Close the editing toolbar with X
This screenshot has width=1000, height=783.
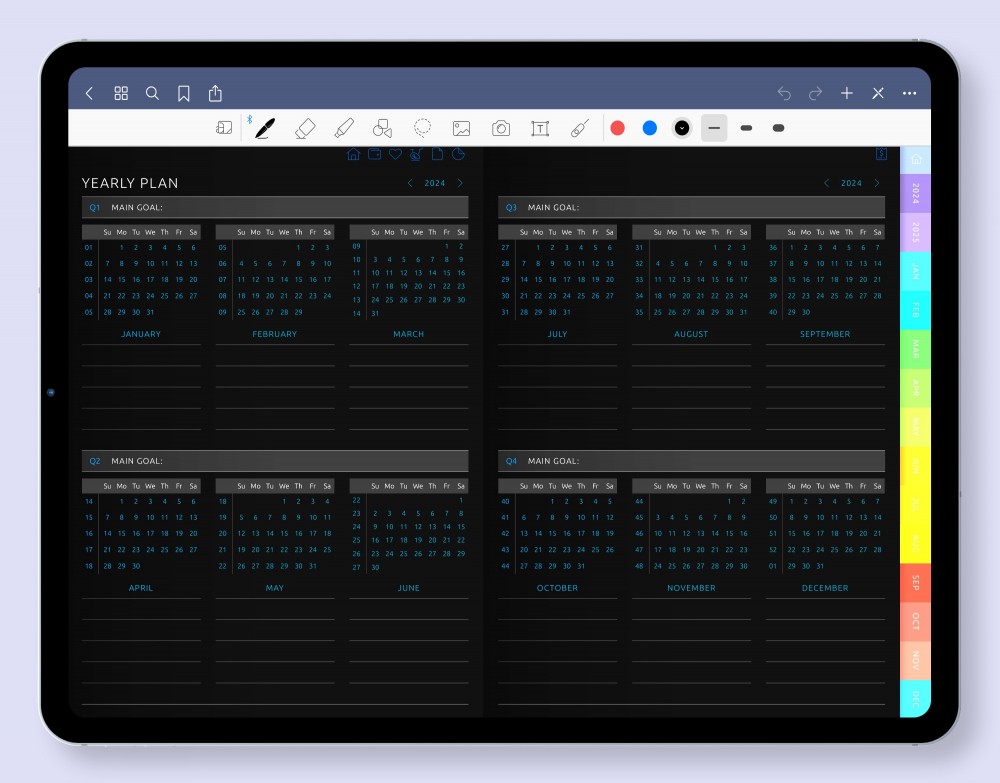(x=878, y=94)
